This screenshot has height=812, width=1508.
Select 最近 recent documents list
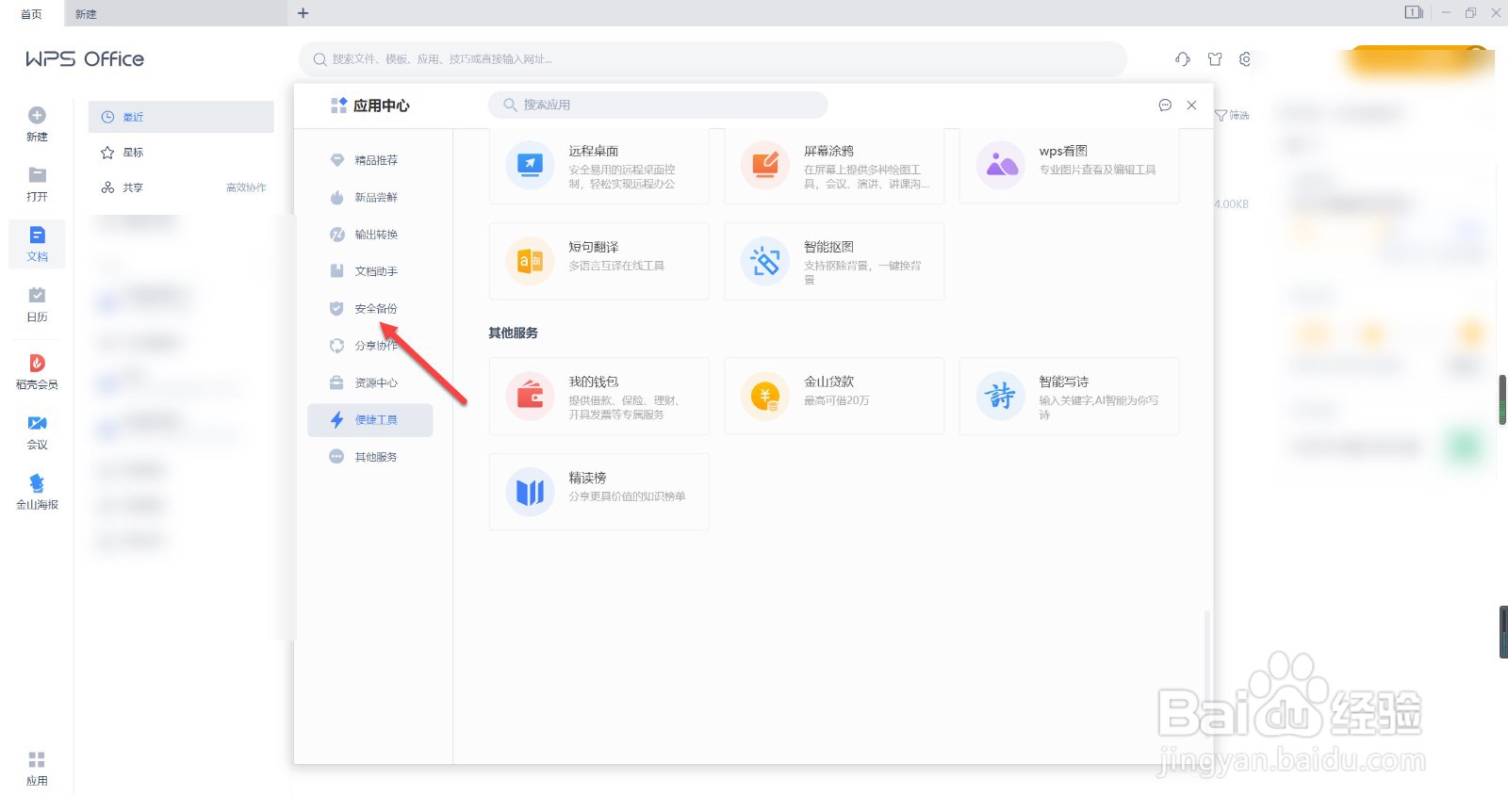(x=181, y=117)
